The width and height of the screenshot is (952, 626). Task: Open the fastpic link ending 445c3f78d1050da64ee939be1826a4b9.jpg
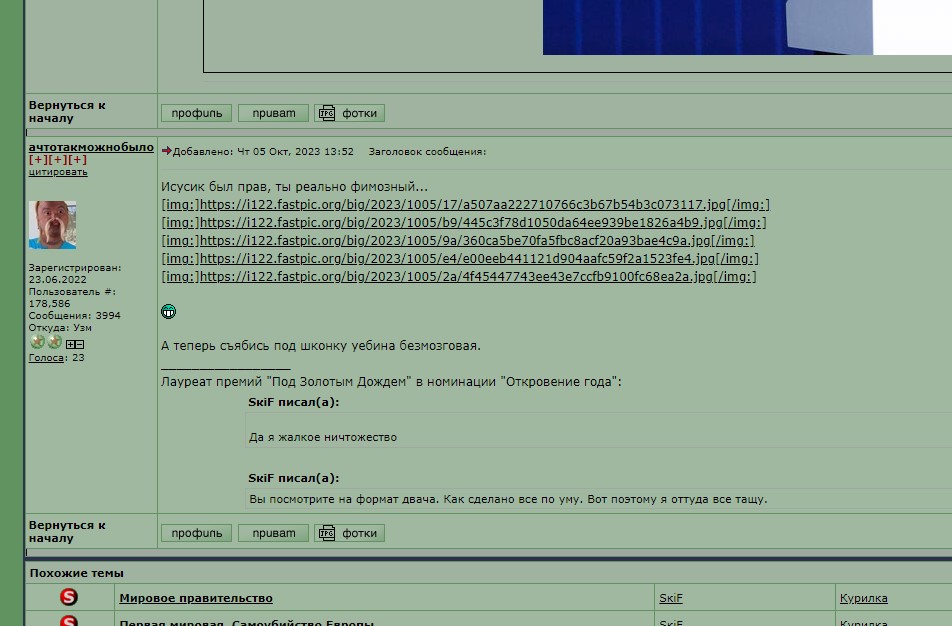point(464,223)
